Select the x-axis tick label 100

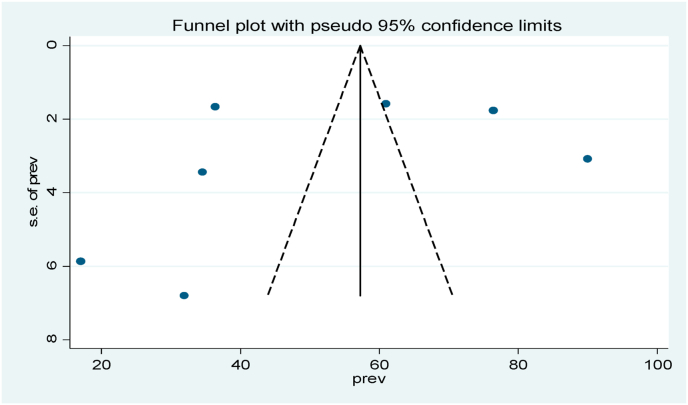pyautogui.click(x=657, y=364)
